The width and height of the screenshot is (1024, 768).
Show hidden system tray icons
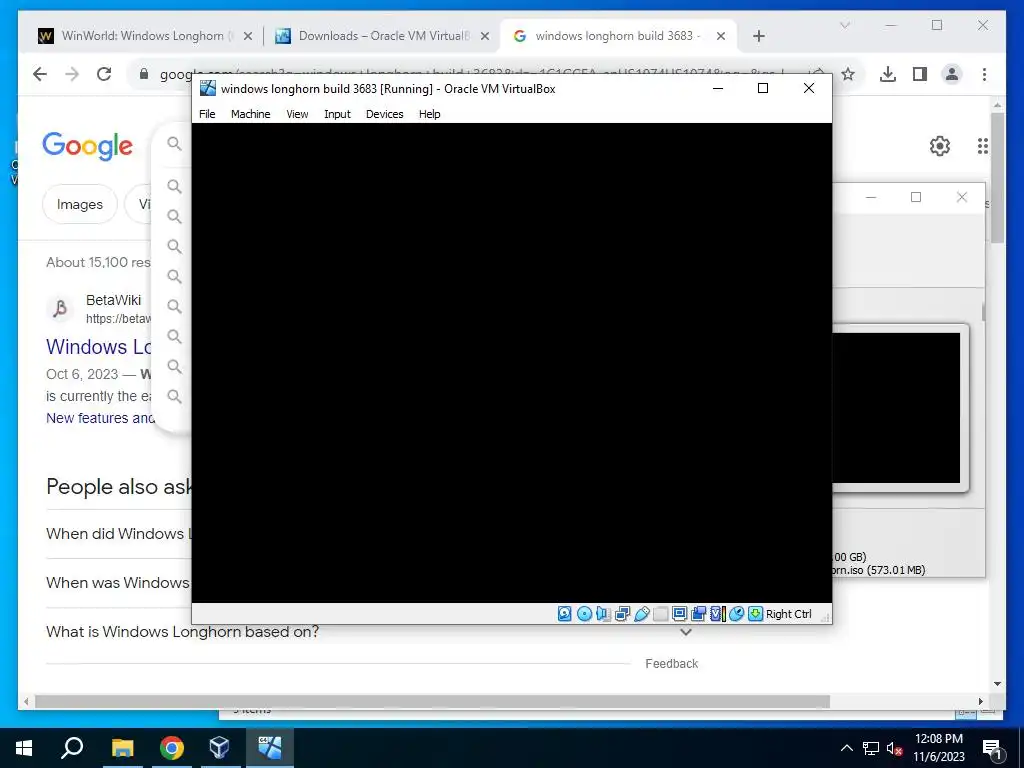[x=846, y=748]
